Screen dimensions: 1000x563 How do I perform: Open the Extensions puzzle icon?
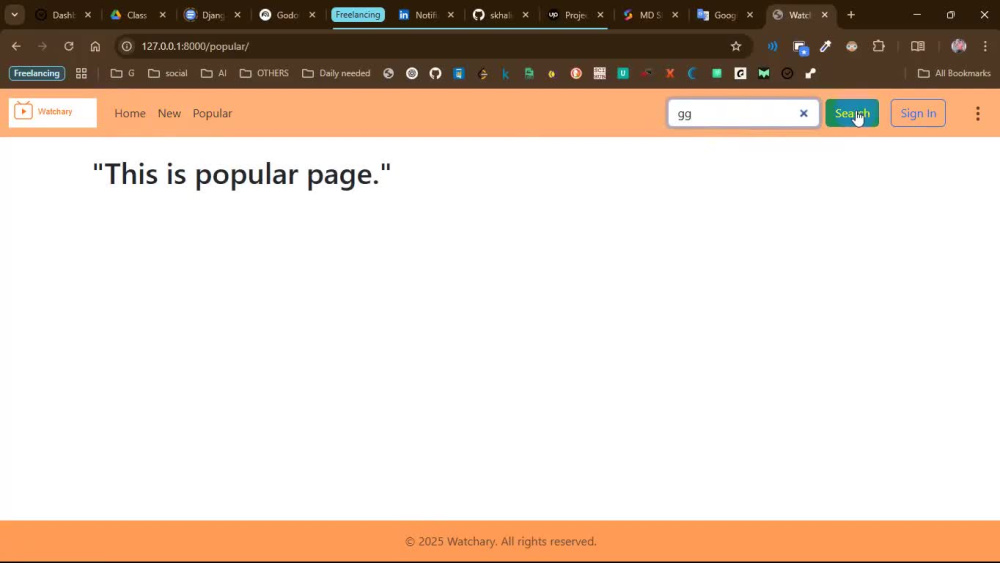pyautogui.click(x=879, y=46)
